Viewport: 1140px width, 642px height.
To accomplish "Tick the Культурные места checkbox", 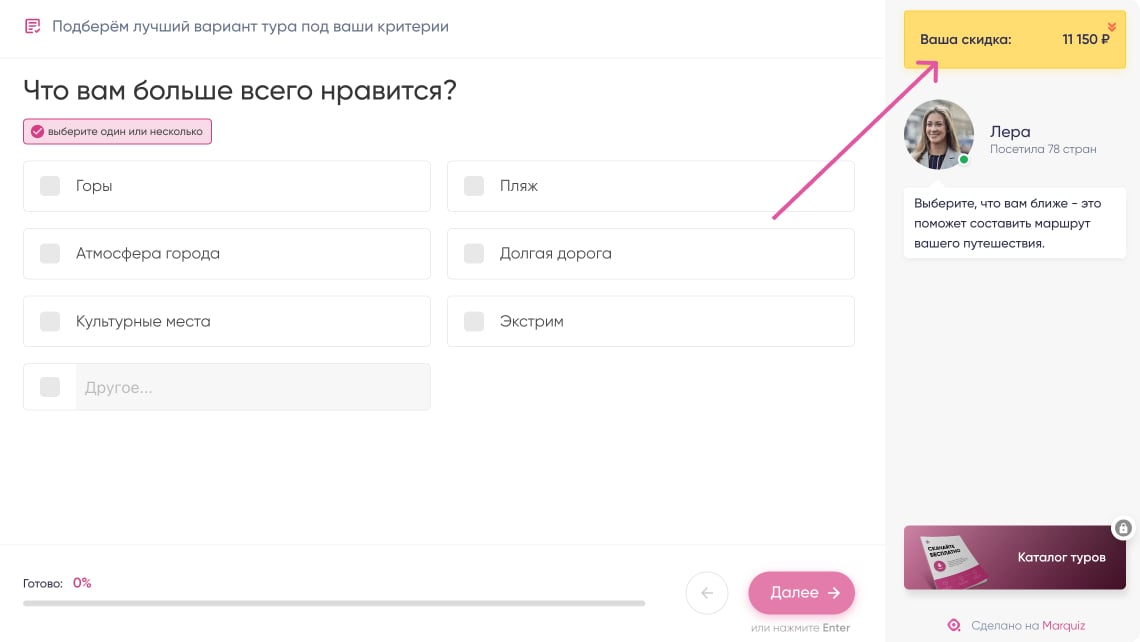I will 49,321.
